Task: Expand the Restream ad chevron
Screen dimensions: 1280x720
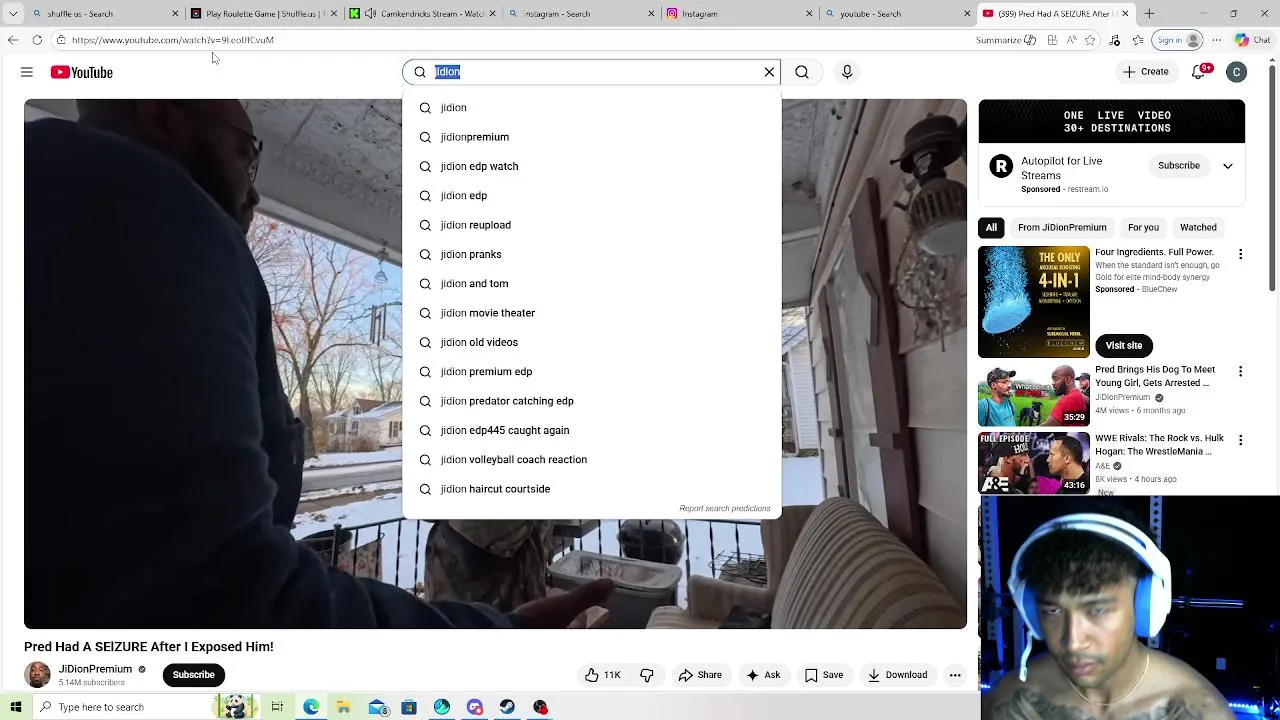Action: tap(1228, 166)
